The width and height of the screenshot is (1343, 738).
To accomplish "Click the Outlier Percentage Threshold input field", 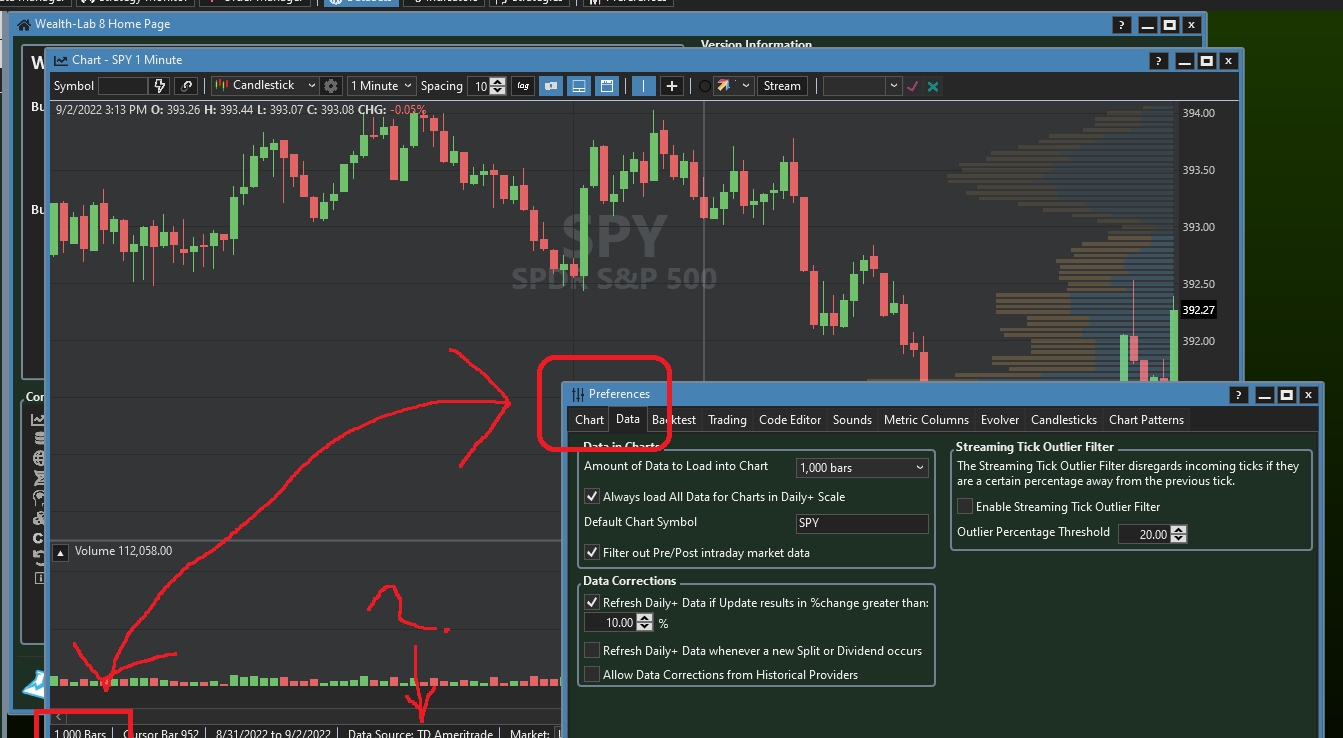I will [1144, 534].
